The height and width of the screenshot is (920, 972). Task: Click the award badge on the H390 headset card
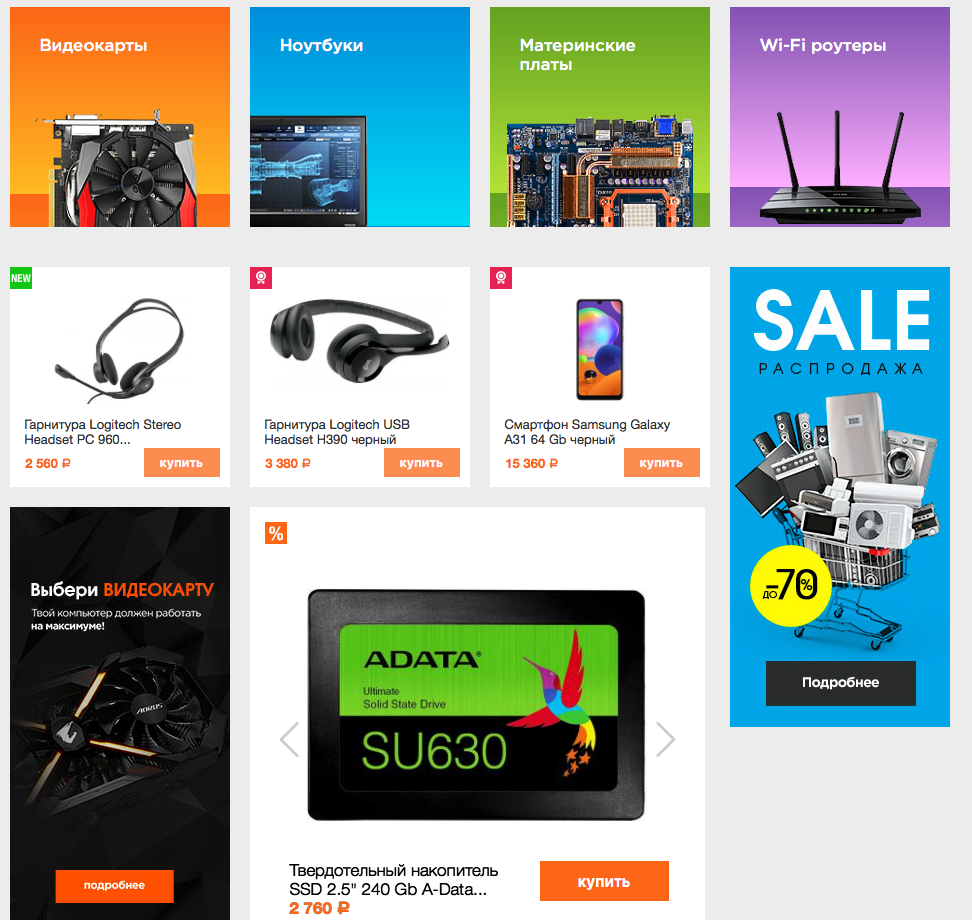tap(261, 278)
